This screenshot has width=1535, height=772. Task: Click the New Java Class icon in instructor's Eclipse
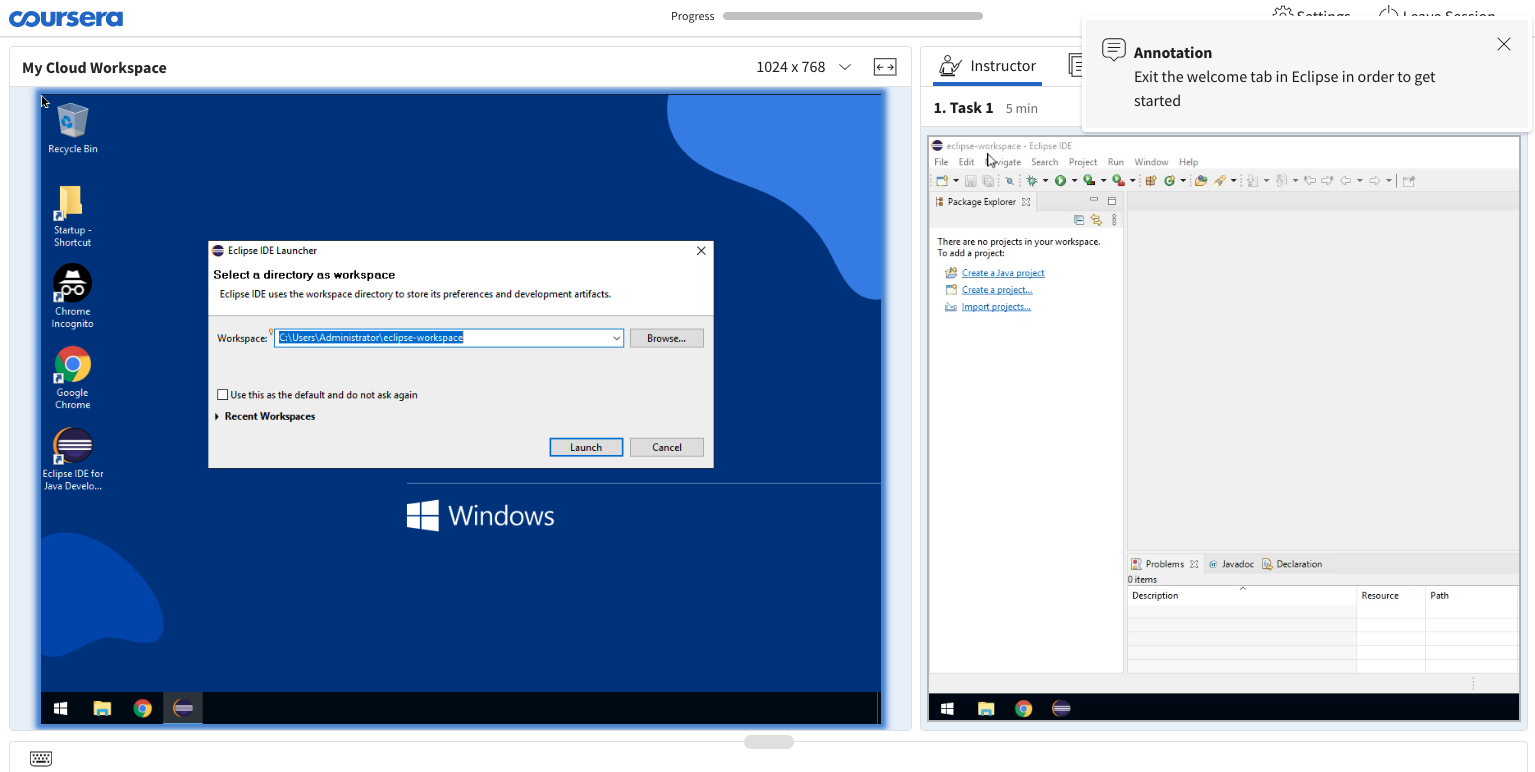[x=1169, y=181]
